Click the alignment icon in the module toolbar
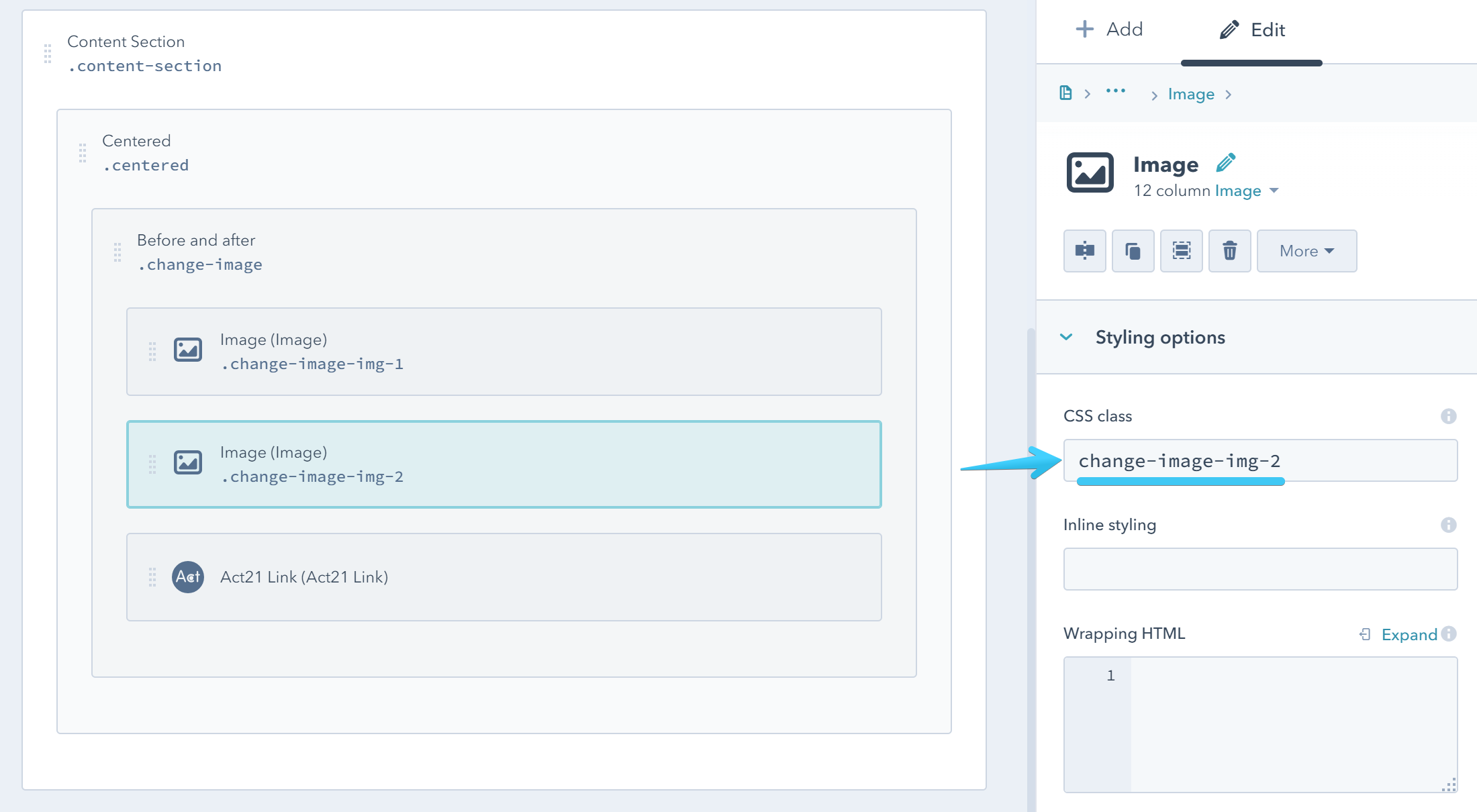Image resolution: width=1477 pixels, height=812 pixels. [x=1084, y=250]
